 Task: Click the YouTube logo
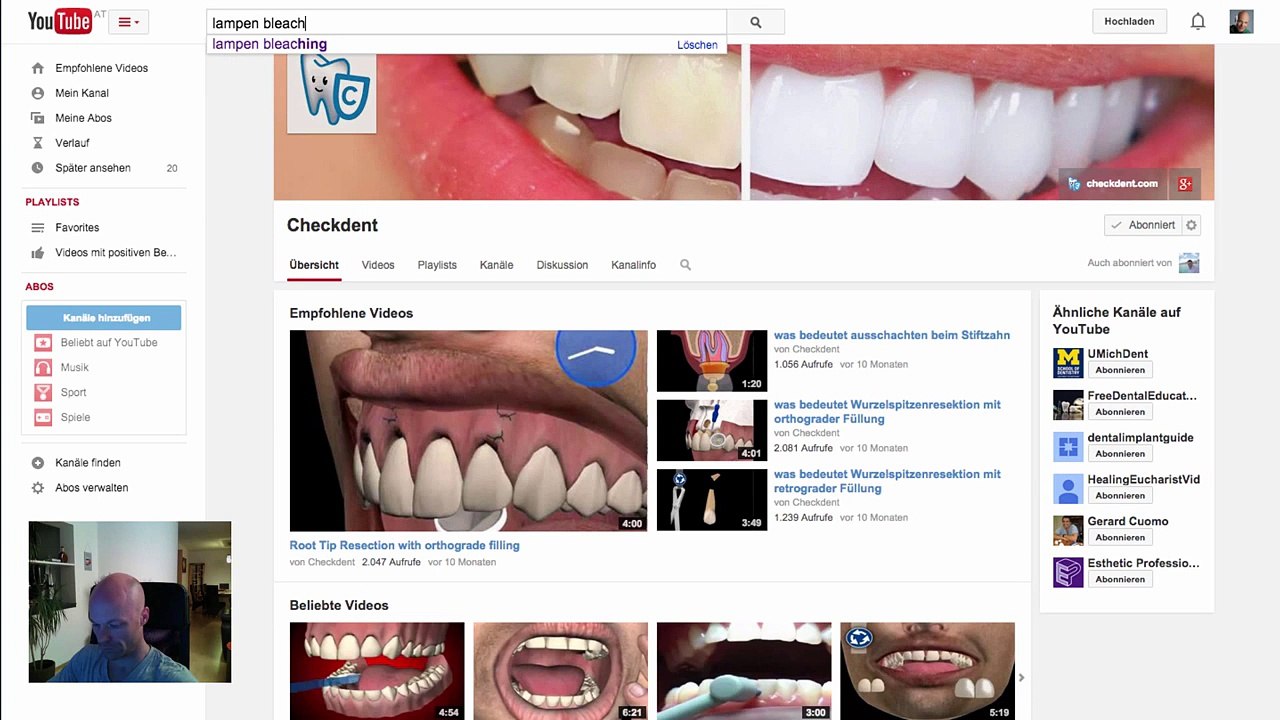(60, 21)
